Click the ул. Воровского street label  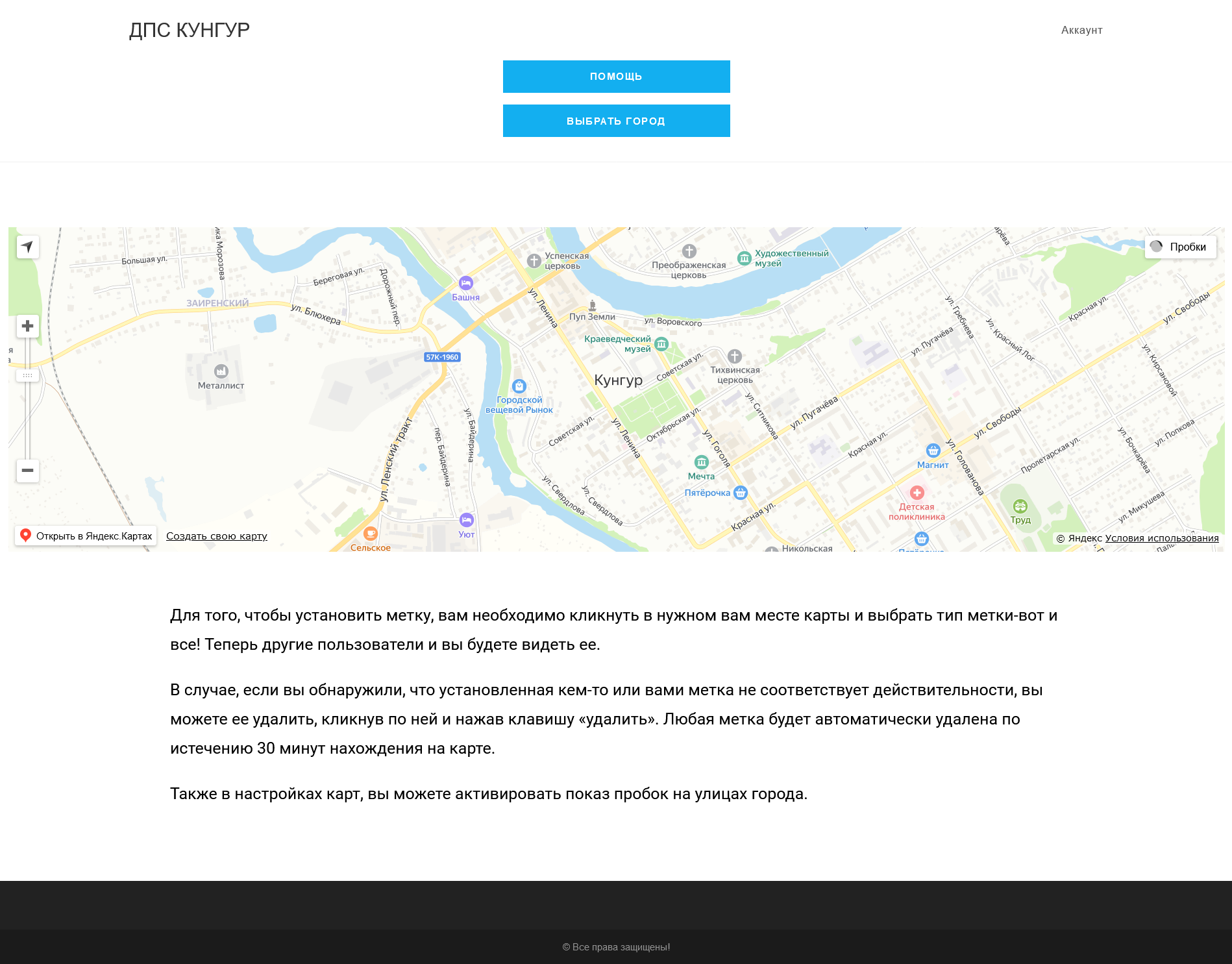tap(673, 321)
